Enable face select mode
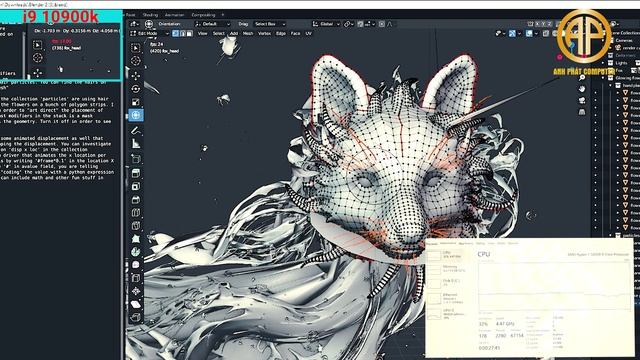This screenshot has height=360, width=640. click(189, 33)
